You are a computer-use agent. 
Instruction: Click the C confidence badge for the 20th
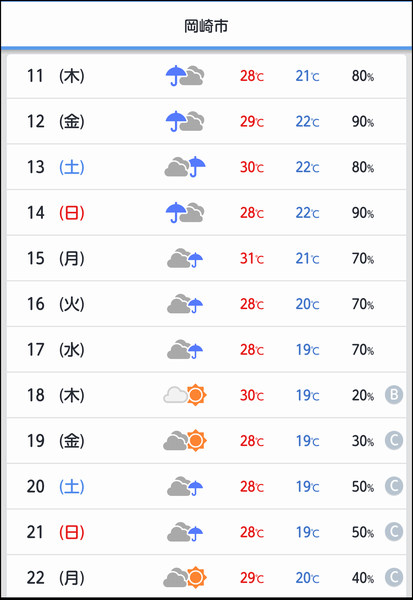tap(394, 486)
